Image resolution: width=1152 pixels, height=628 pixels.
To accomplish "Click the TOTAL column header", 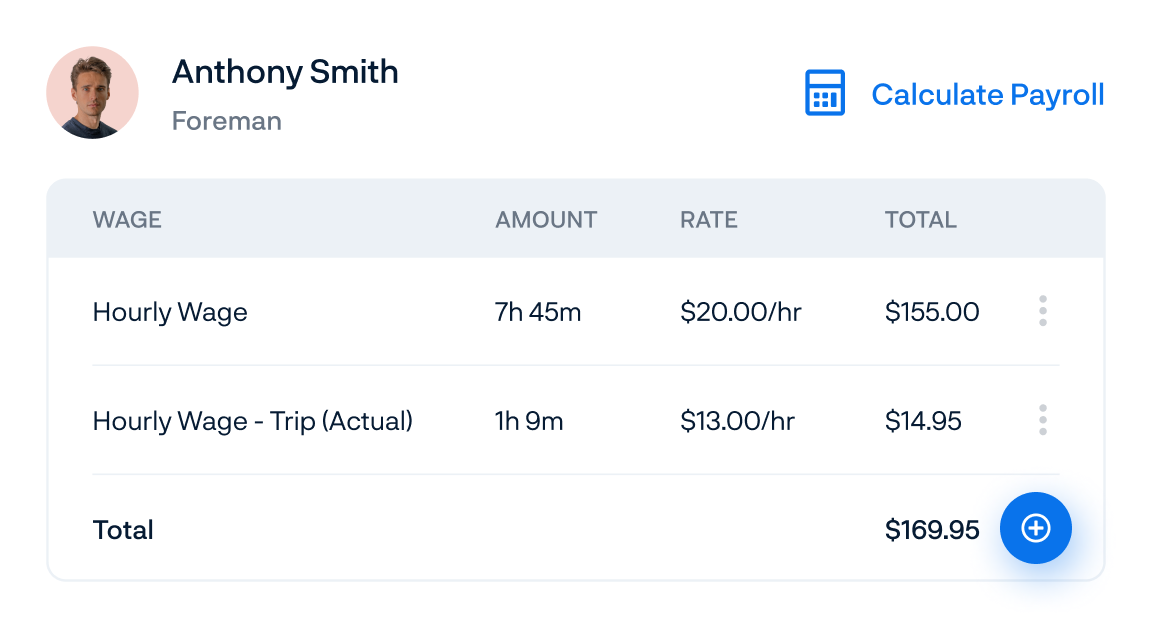I will tap(920, 219).
